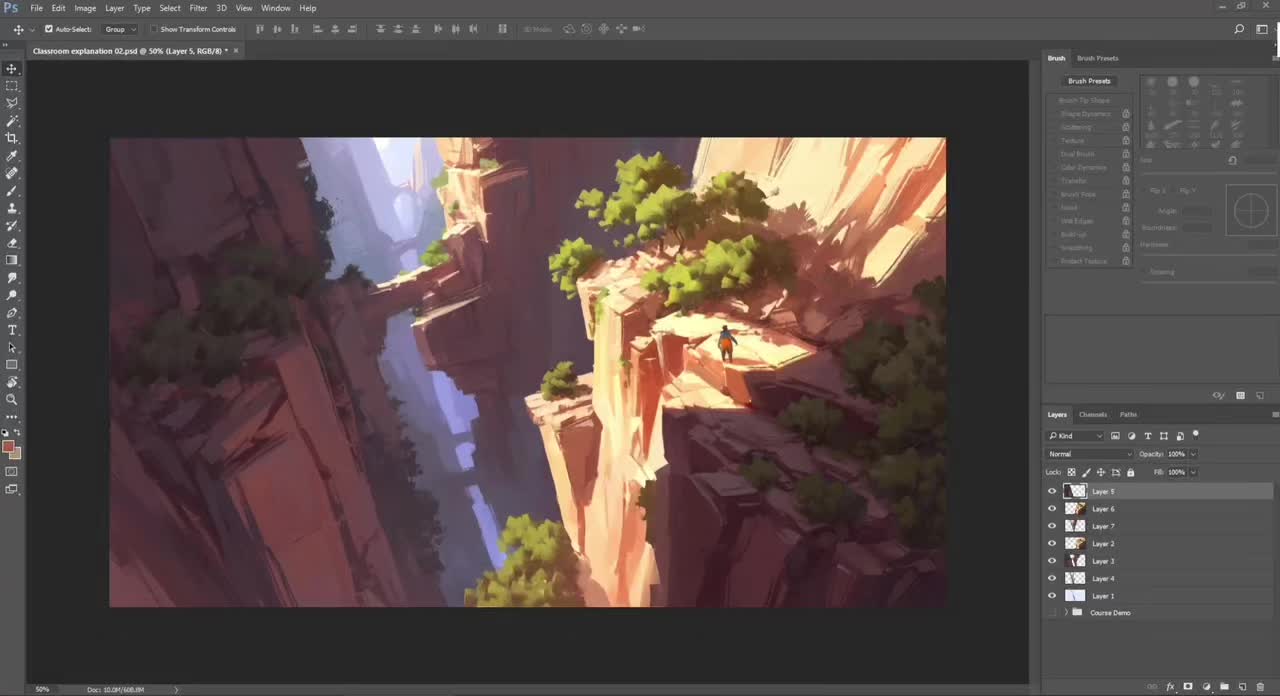
Task: Lock all with padlock icon
Action: [x=1131, y=472]
